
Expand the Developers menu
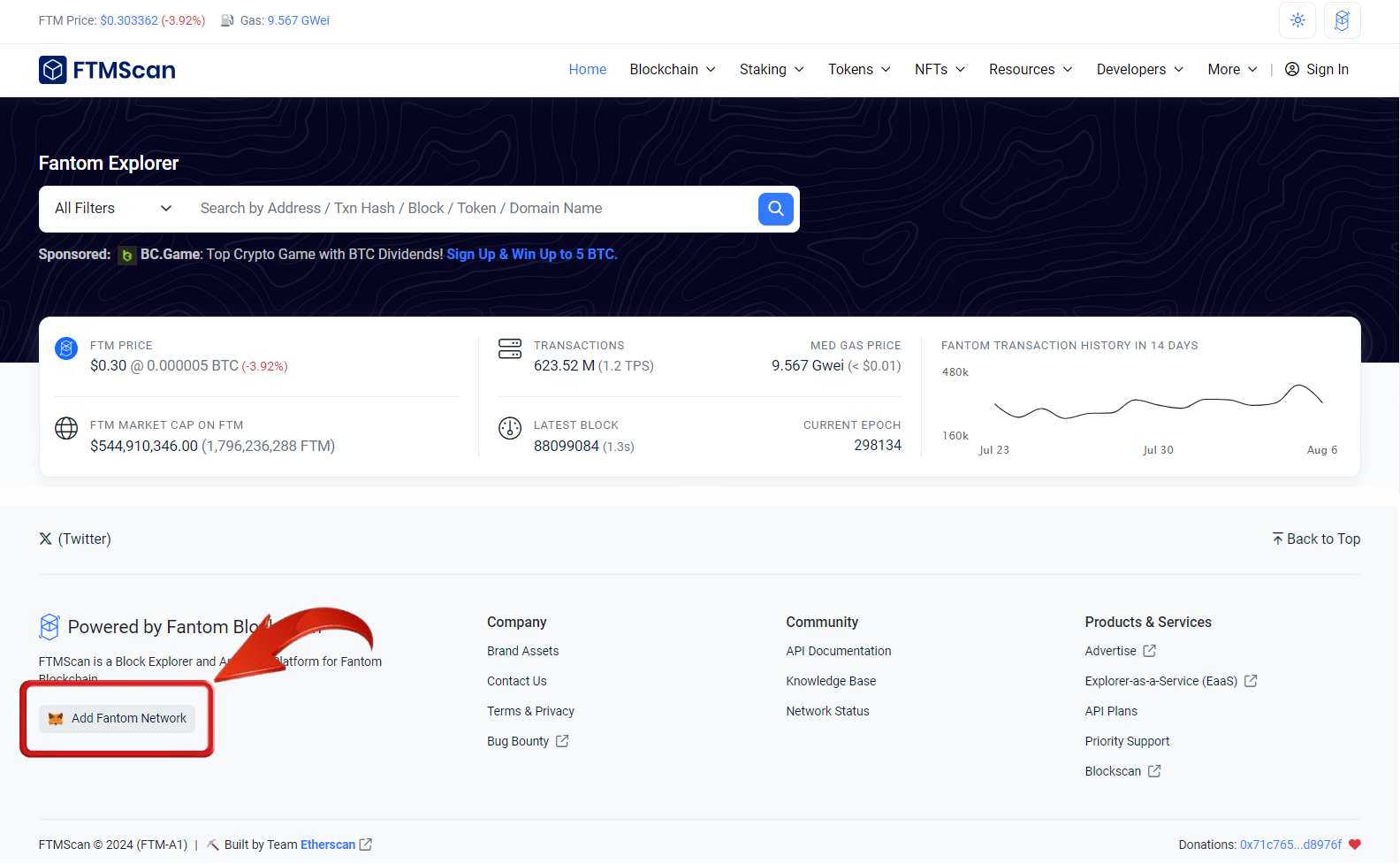(x=1140, y=69)
